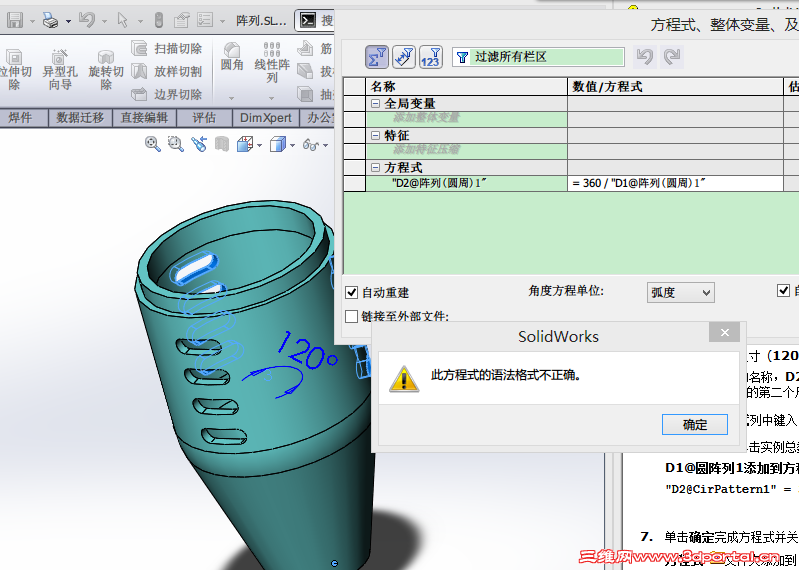The image size is (799, 570).
Task: Open the Linear Pattern dropdown arrow
Action: pos(271,98)
